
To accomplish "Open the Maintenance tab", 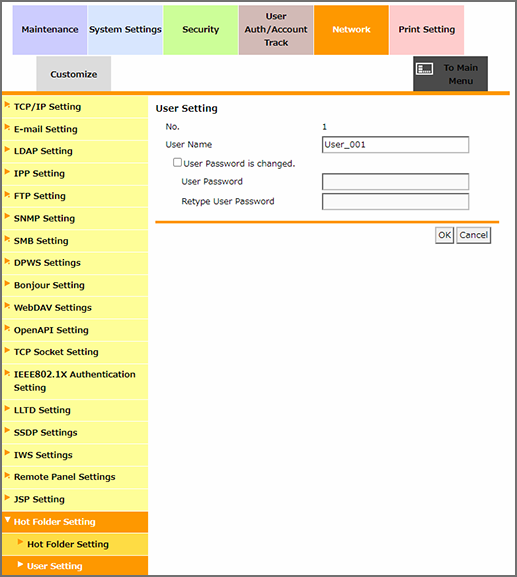I will tap(50, 30).
